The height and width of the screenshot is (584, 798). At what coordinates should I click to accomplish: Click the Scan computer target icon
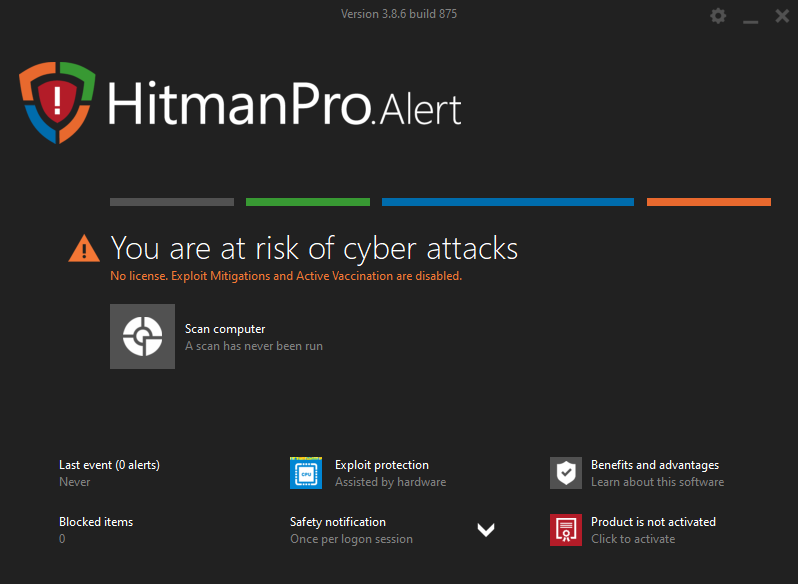point(142,337)
